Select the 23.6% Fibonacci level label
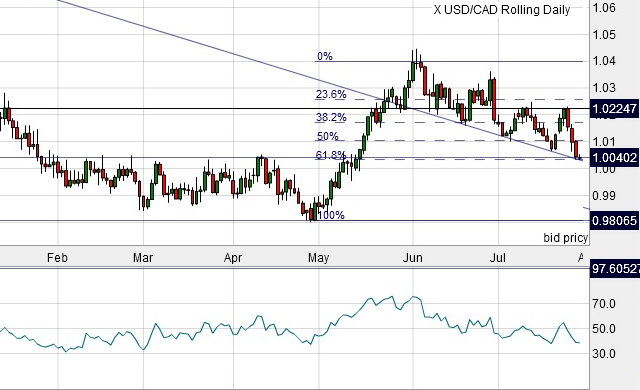 click(331, 94)
